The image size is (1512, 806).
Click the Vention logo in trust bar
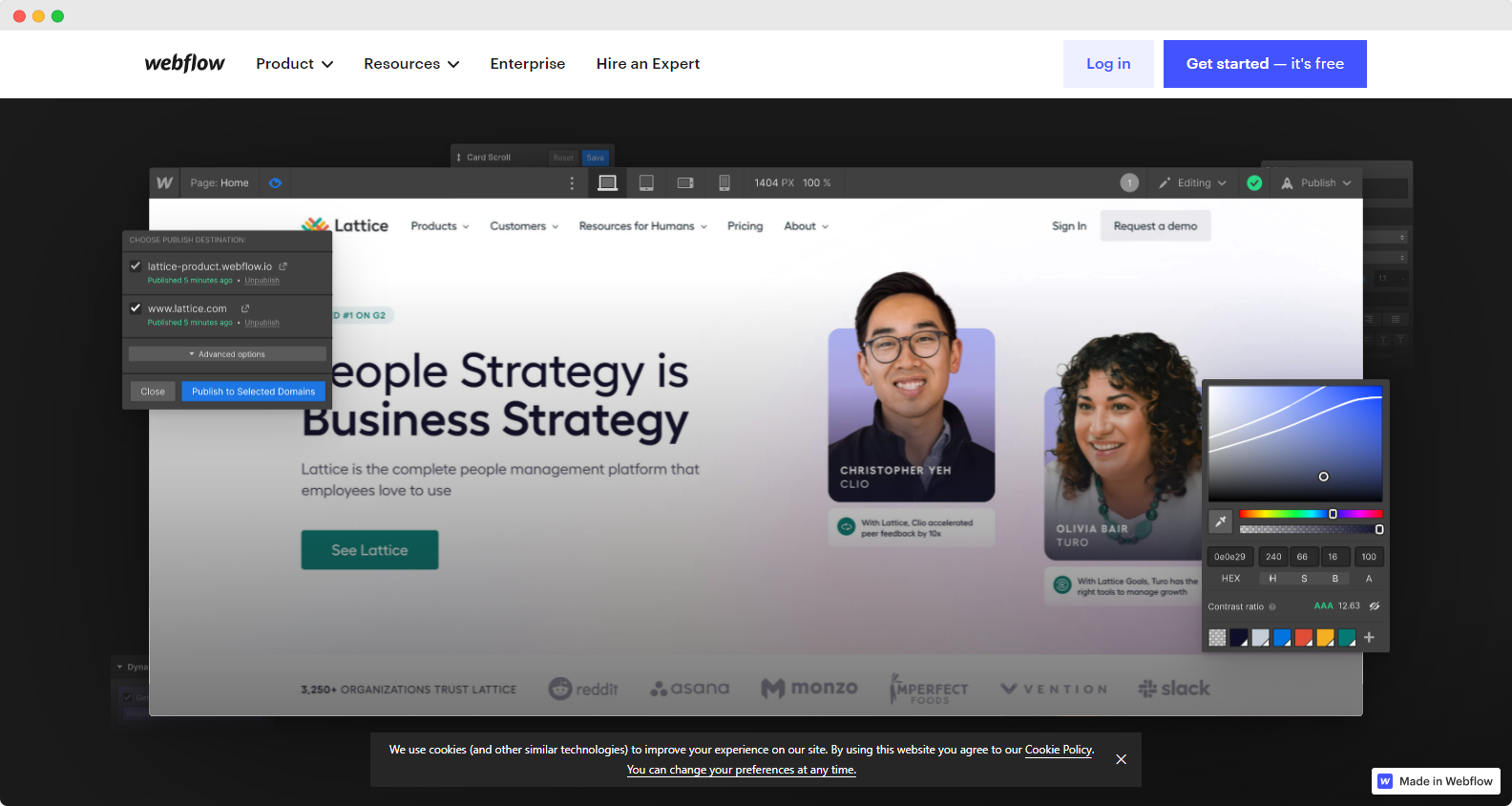pyautogui.click(x=1054, y=689)
